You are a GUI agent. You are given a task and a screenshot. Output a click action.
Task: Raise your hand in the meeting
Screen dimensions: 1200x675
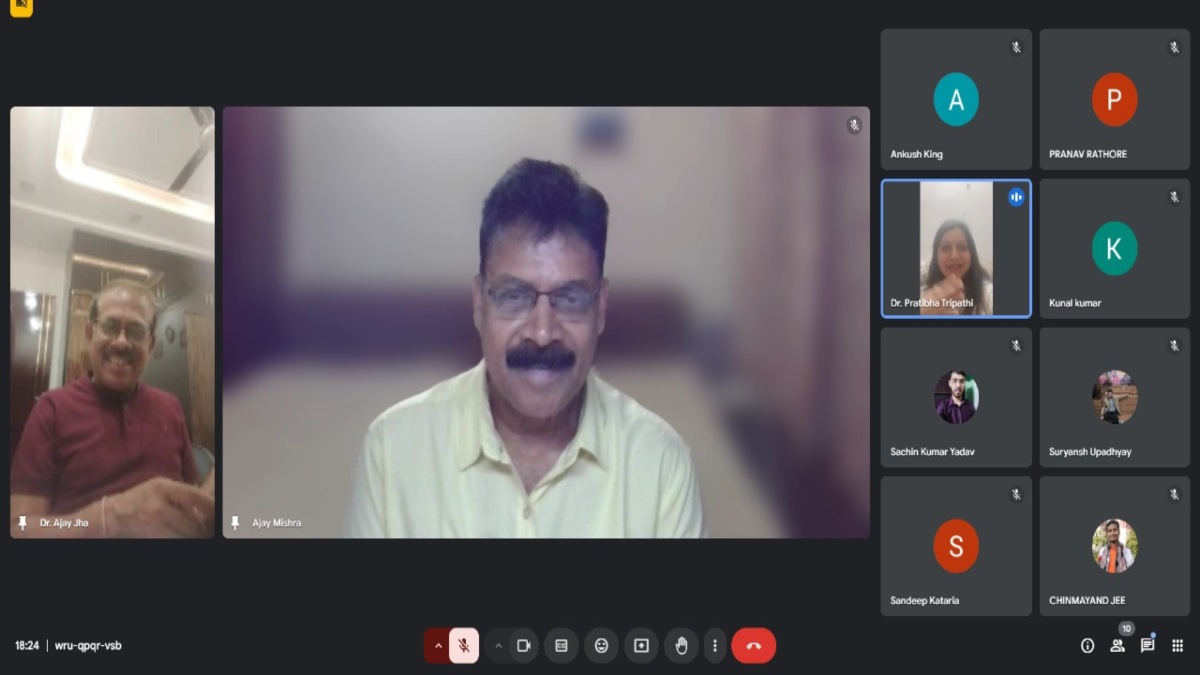(x=681, y=646)
